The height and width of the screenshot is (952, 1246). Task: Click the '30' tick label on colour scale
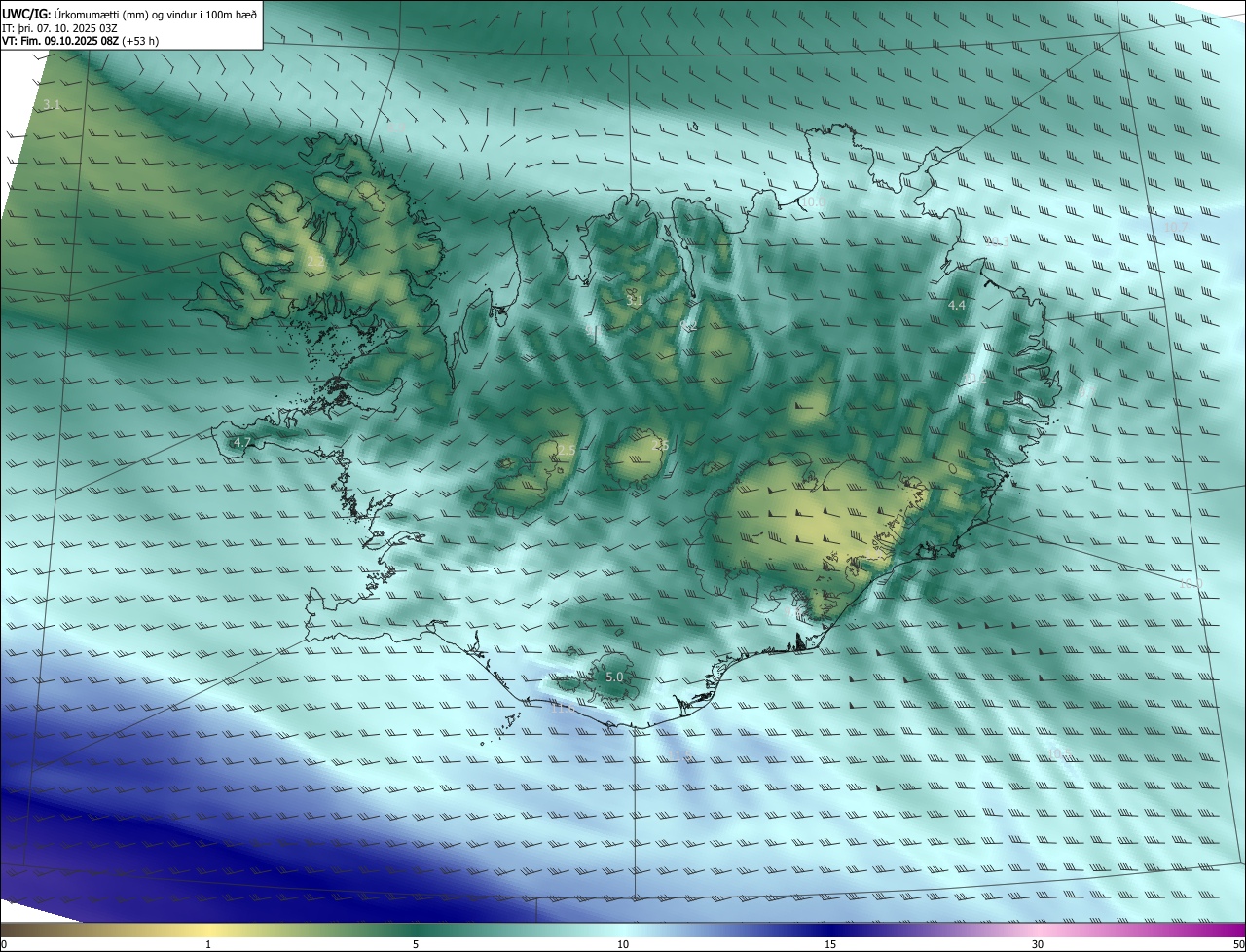[x=1038, y=944]
